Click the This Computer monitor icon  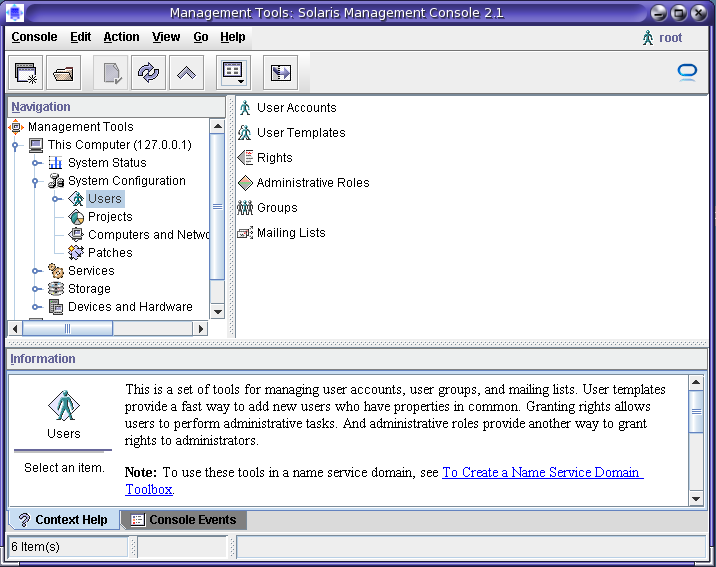coord(36,145)
